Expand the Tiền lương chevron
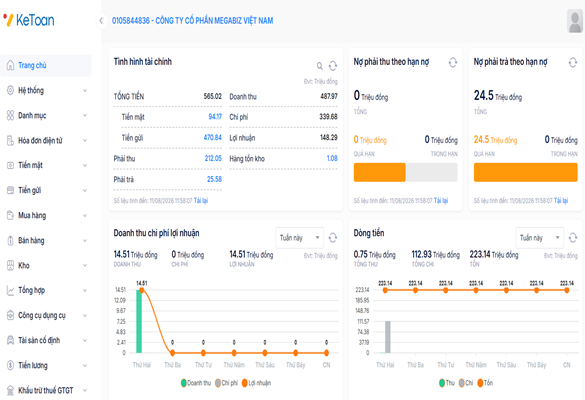The width and height of the screenshot is (585, 400). click(85, 365)
